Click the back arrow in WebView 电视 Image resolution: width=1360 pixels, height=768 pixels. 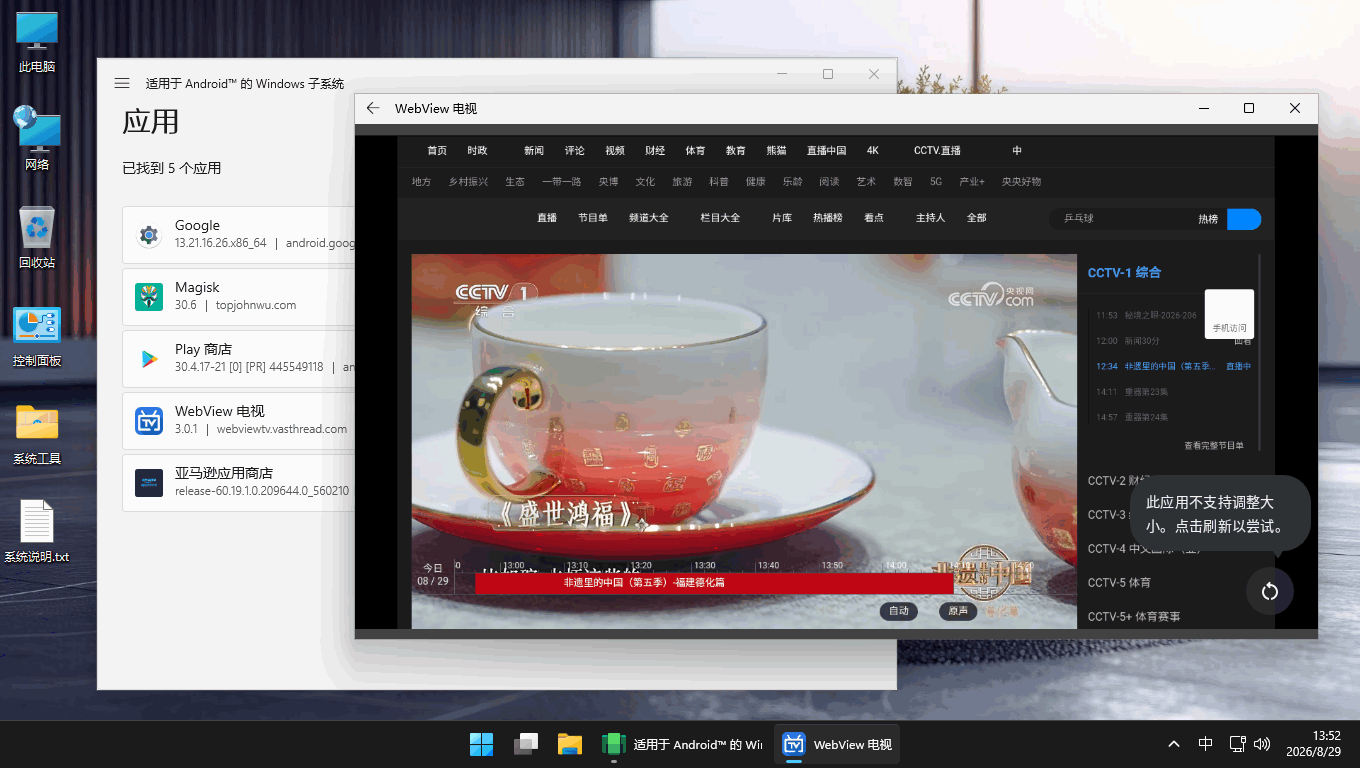[373, 108]
